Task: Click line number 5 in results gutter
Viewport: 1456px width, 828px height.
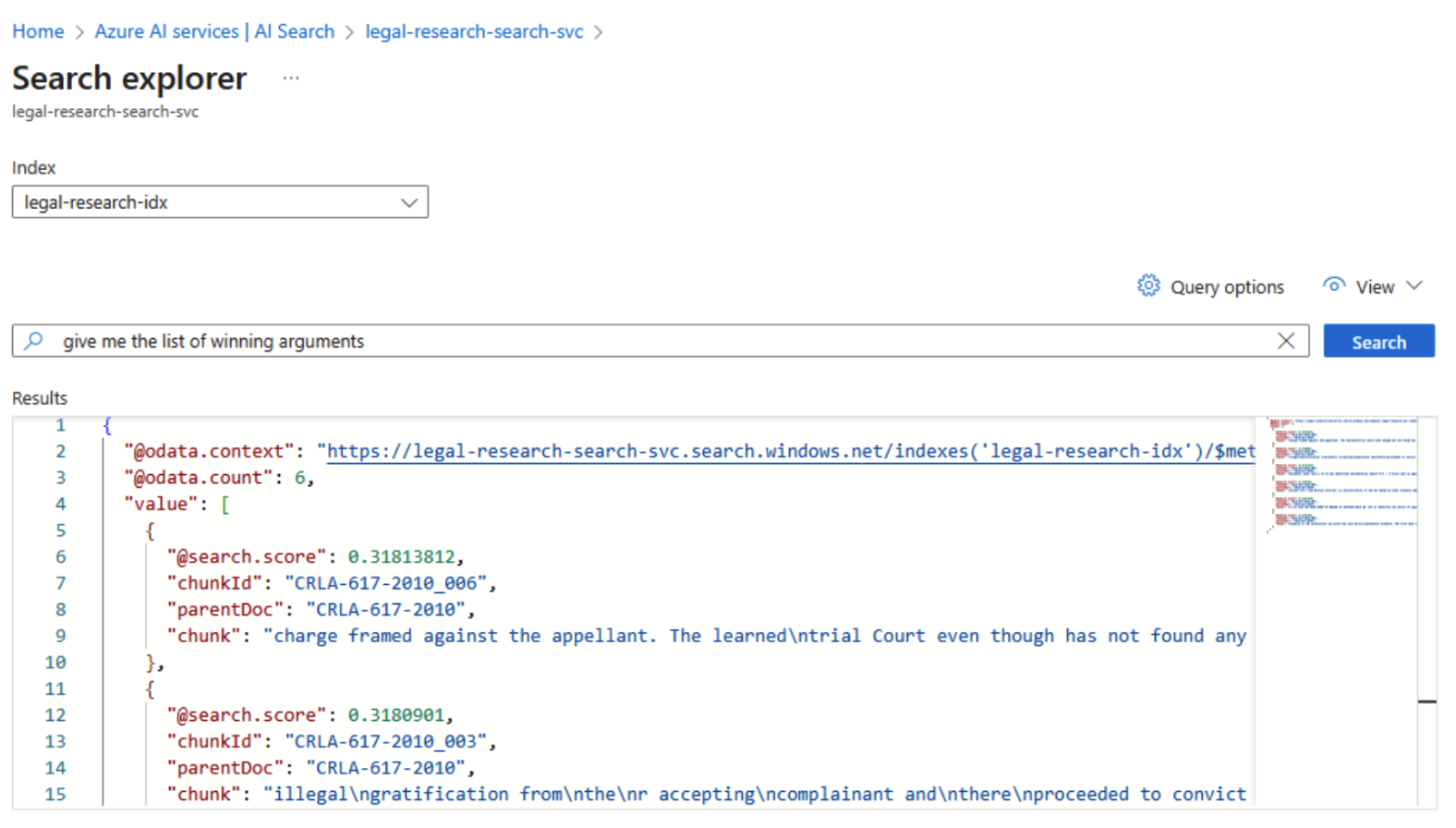Action: pyautogui.click(x=60, y=530)
